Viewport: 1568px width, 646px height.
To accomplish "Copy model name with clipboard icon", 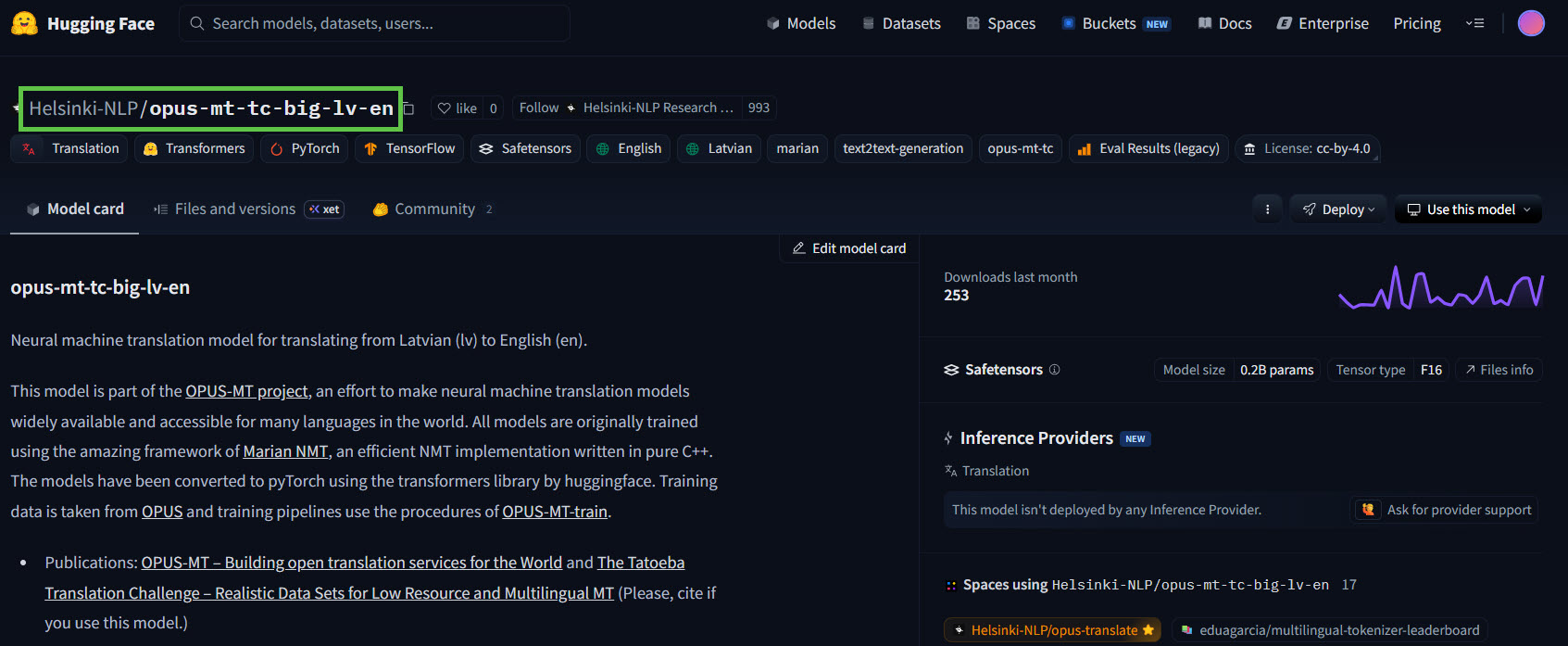I will pos(408,108).
